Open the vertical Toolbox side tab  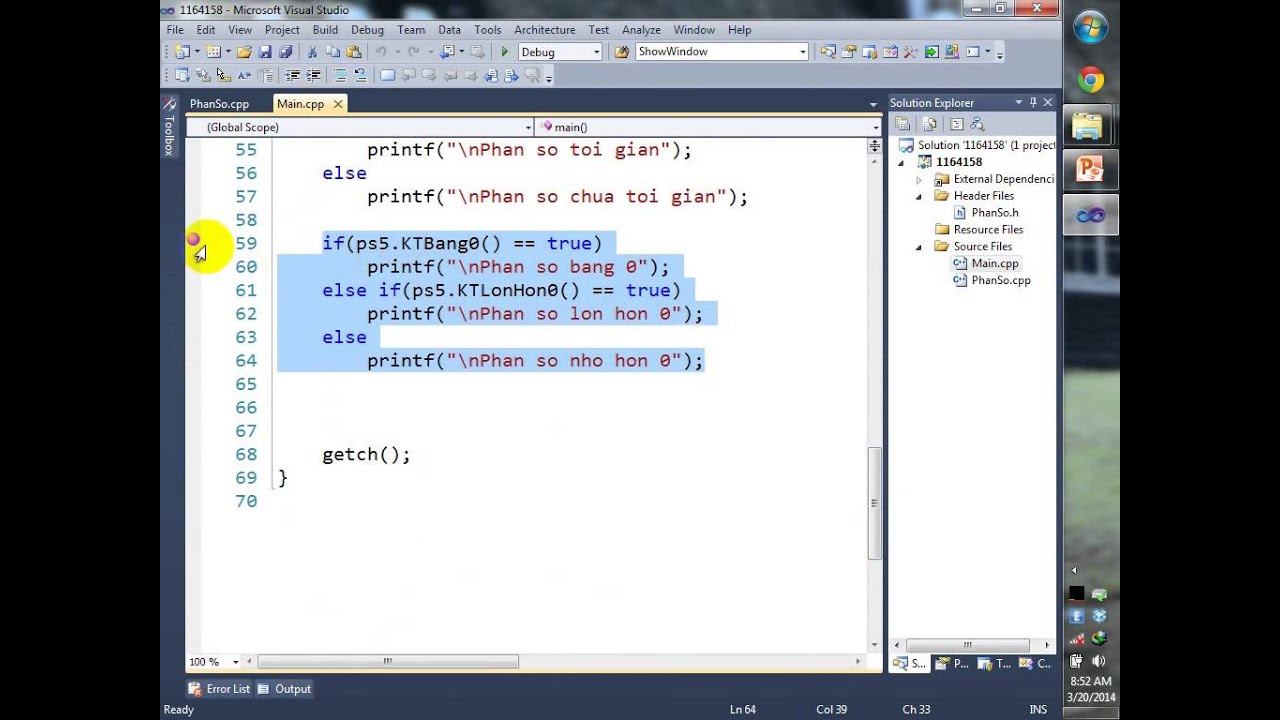169,127
